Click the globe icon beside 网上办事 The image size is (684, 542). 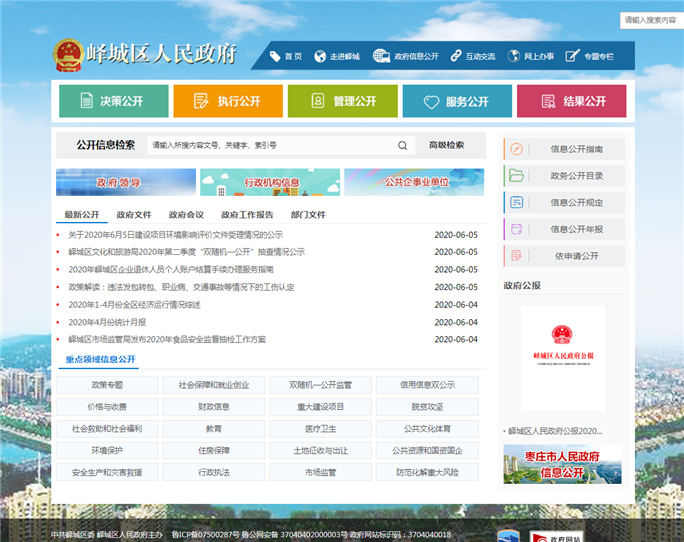513,56
